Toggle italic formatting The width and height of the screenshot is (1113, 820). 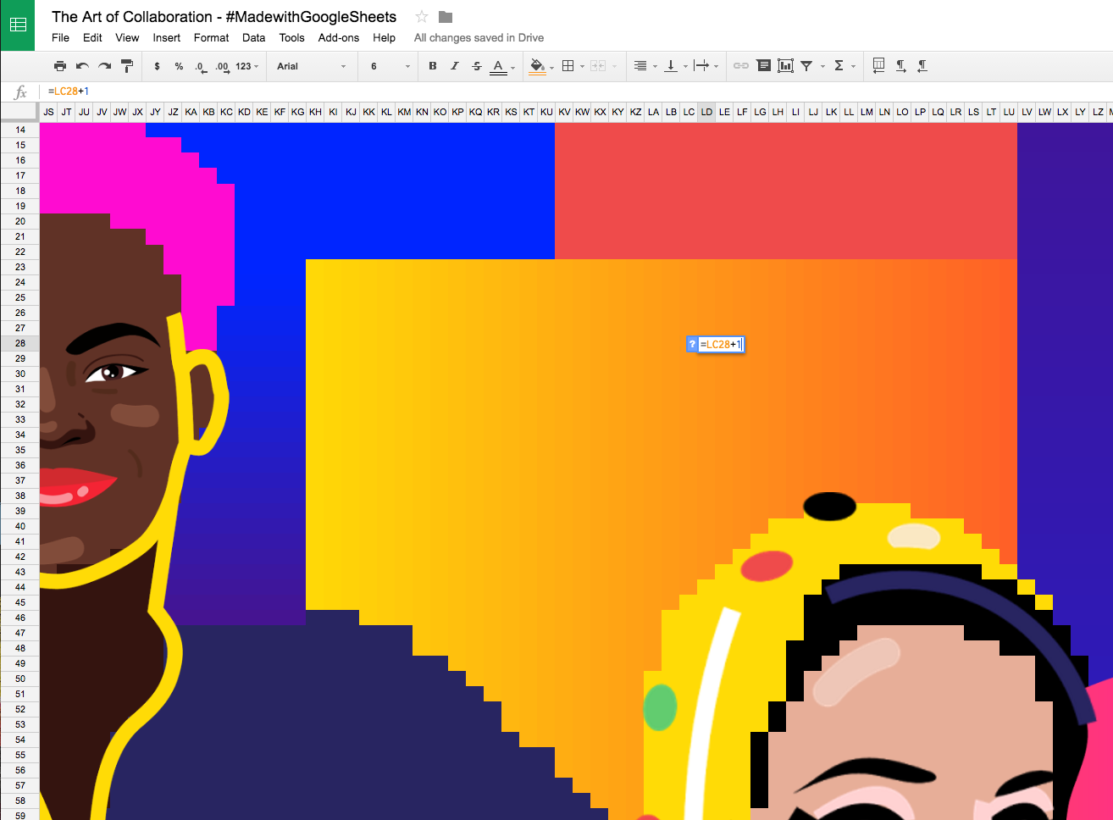coord(454,66)
